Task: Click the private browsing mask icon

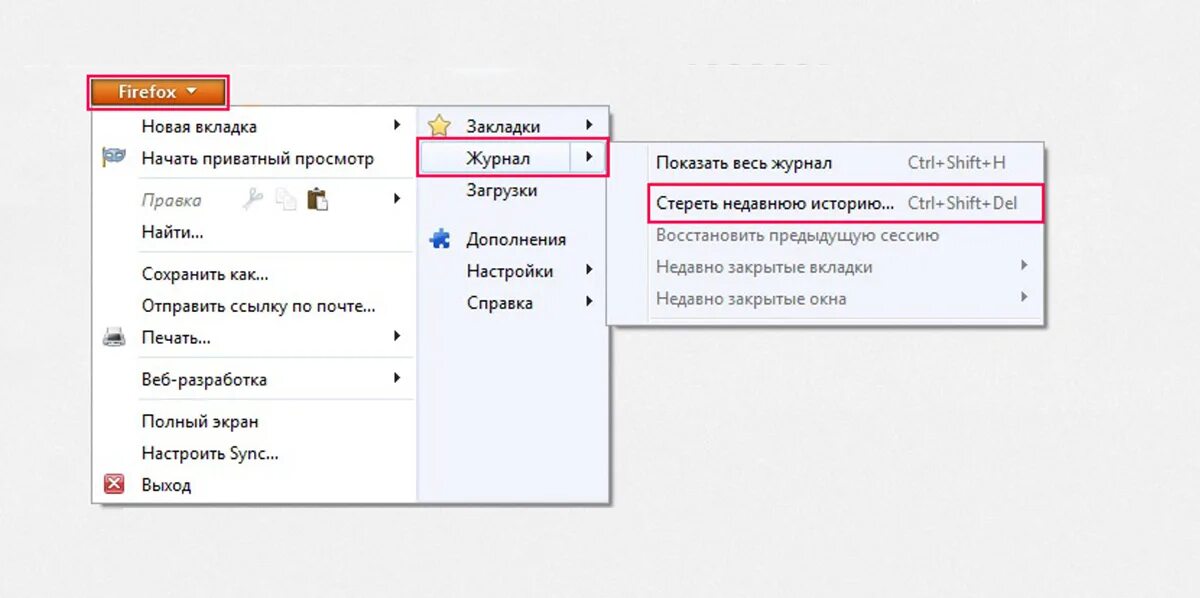Action: click(x=114, y=158)
